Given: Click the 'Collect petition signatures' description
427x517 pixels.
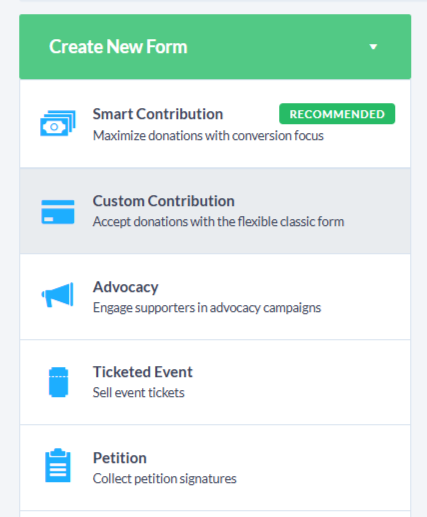Looking at the screenshot, I should pyautogui.click(x=165, y=479).
